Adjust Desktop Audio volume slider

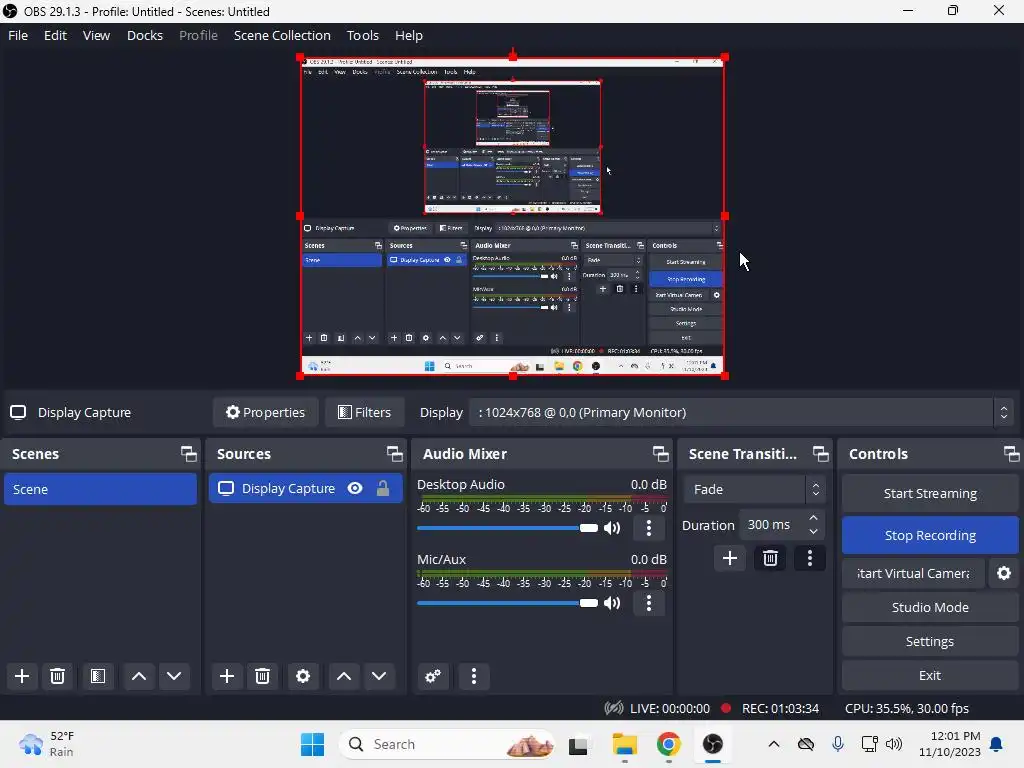point(507,528)
